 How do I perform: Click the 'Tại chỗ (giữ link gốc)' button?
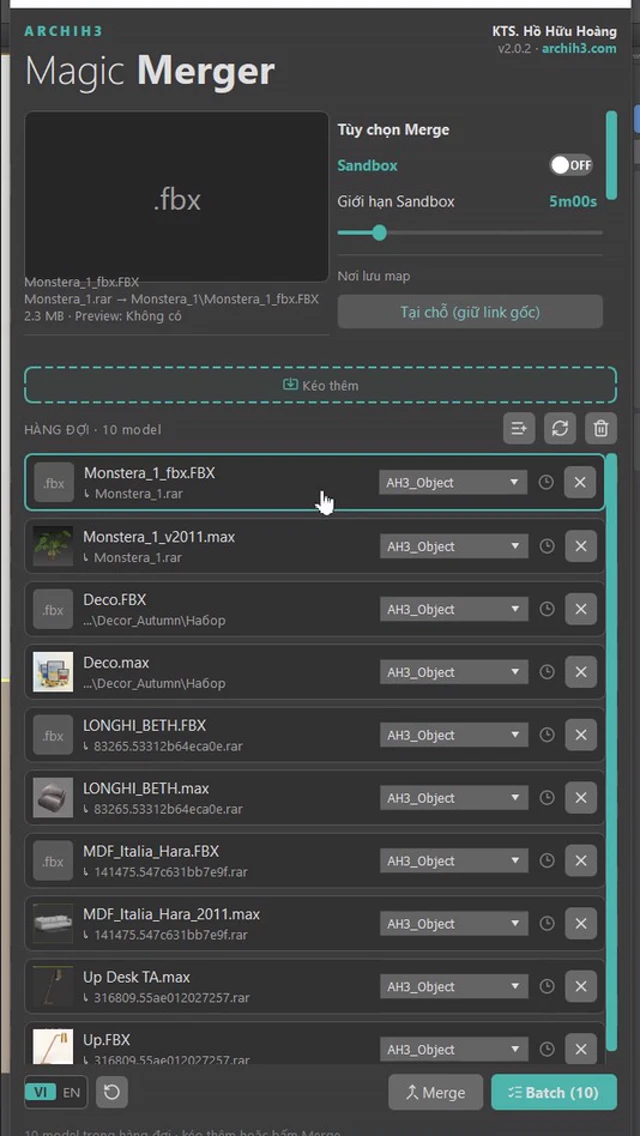[470, 312]
